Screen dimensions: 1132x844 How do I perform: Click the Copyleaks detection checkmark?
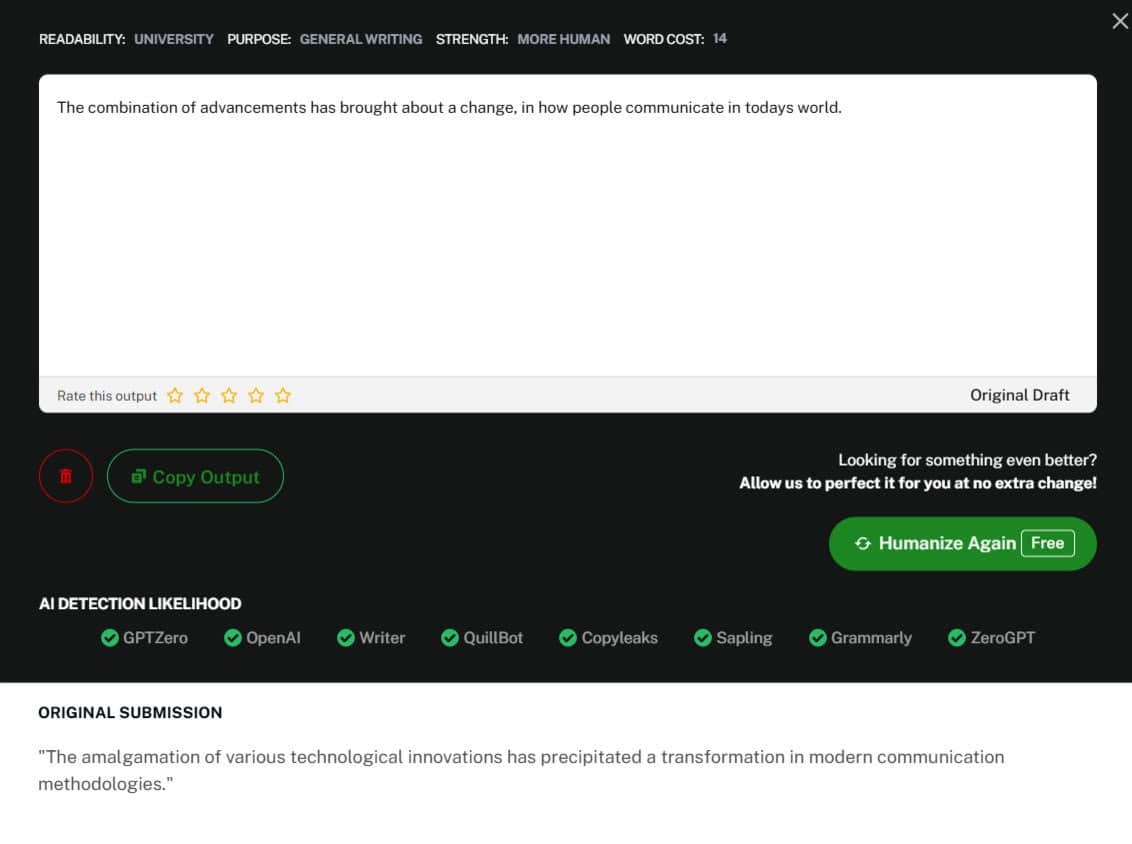pyautogui.click(x=568, y=638)
